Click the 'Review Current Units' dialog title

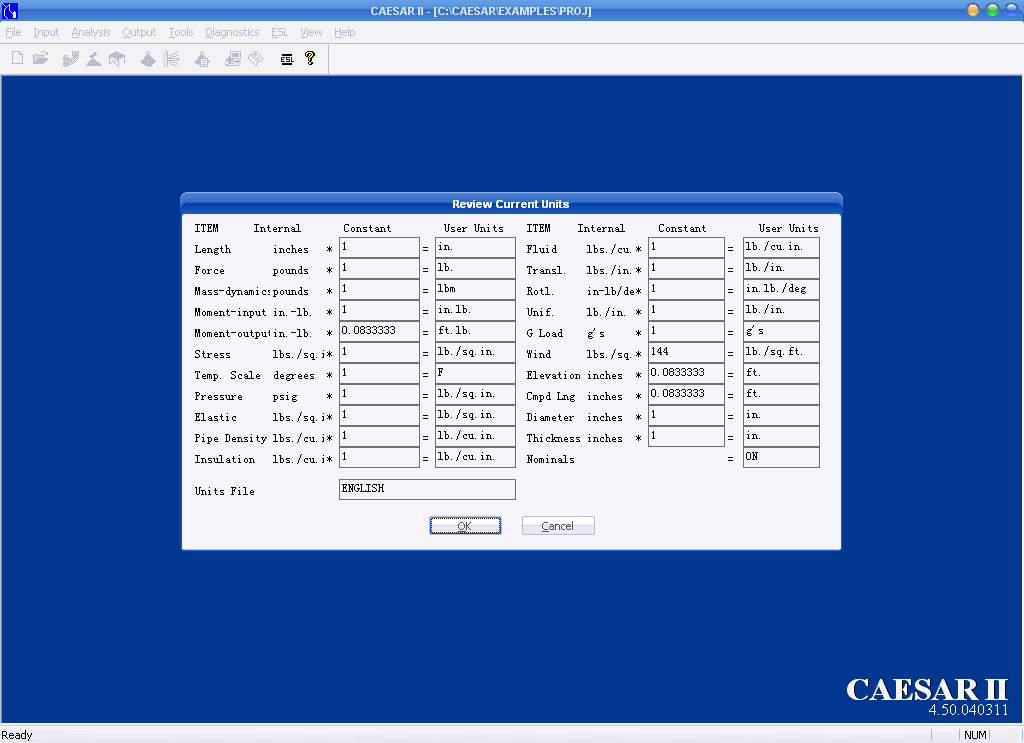point(511,204)
